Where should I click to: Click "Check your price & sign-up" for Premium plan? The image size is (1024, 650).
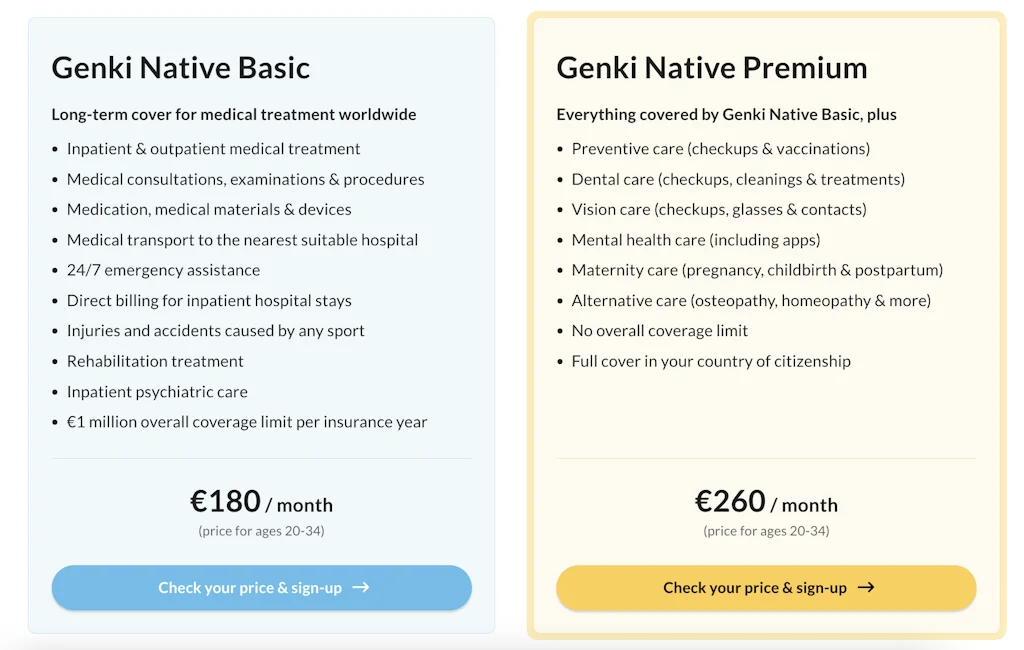point(766,588)
